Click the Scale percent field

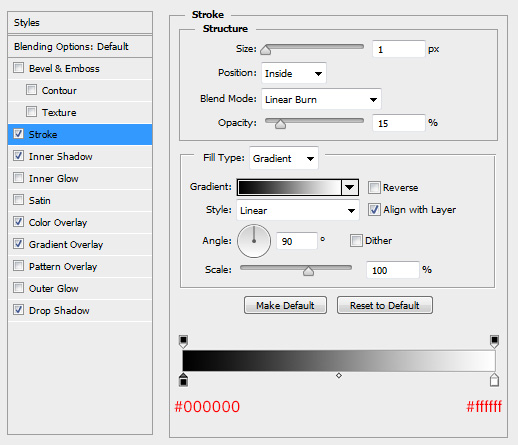(x=393, y=270)
